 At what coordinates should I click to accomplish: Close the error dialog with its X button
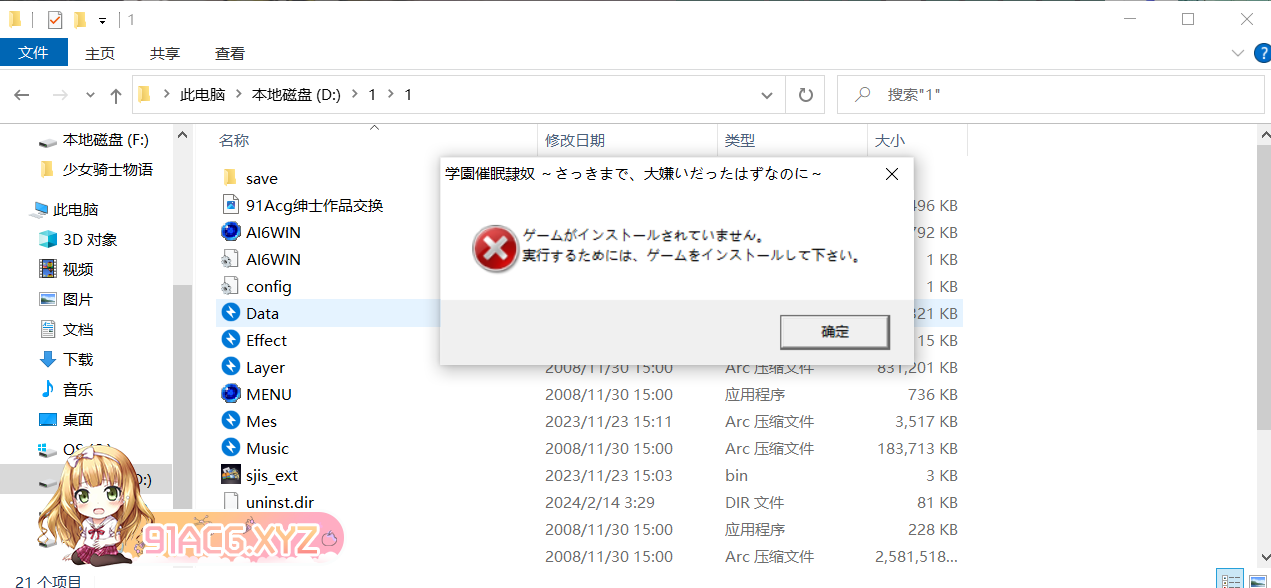coord(891,174)
